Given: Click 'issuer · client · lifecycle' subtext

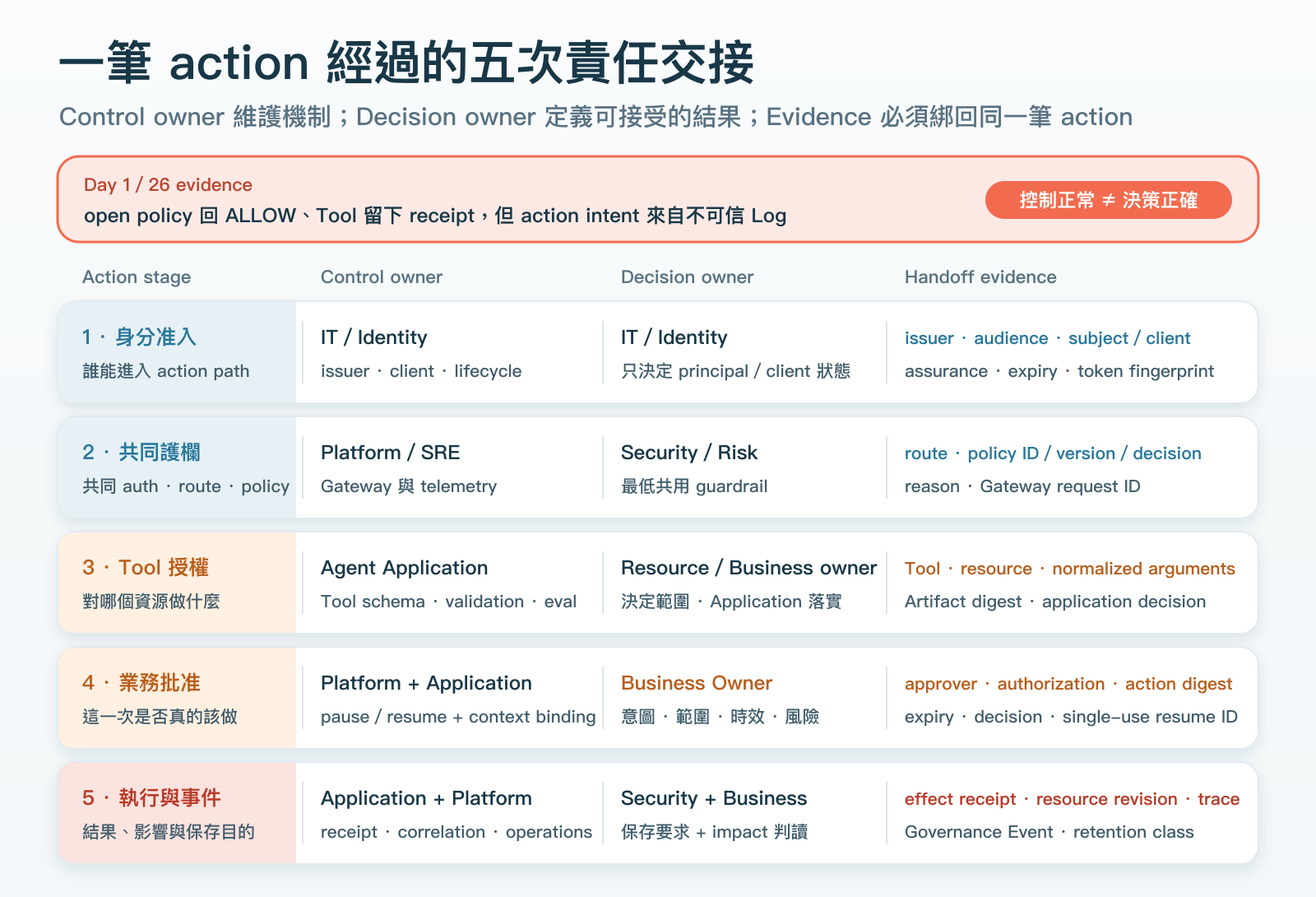Looking at the screenshot, I should pos(421,371).
